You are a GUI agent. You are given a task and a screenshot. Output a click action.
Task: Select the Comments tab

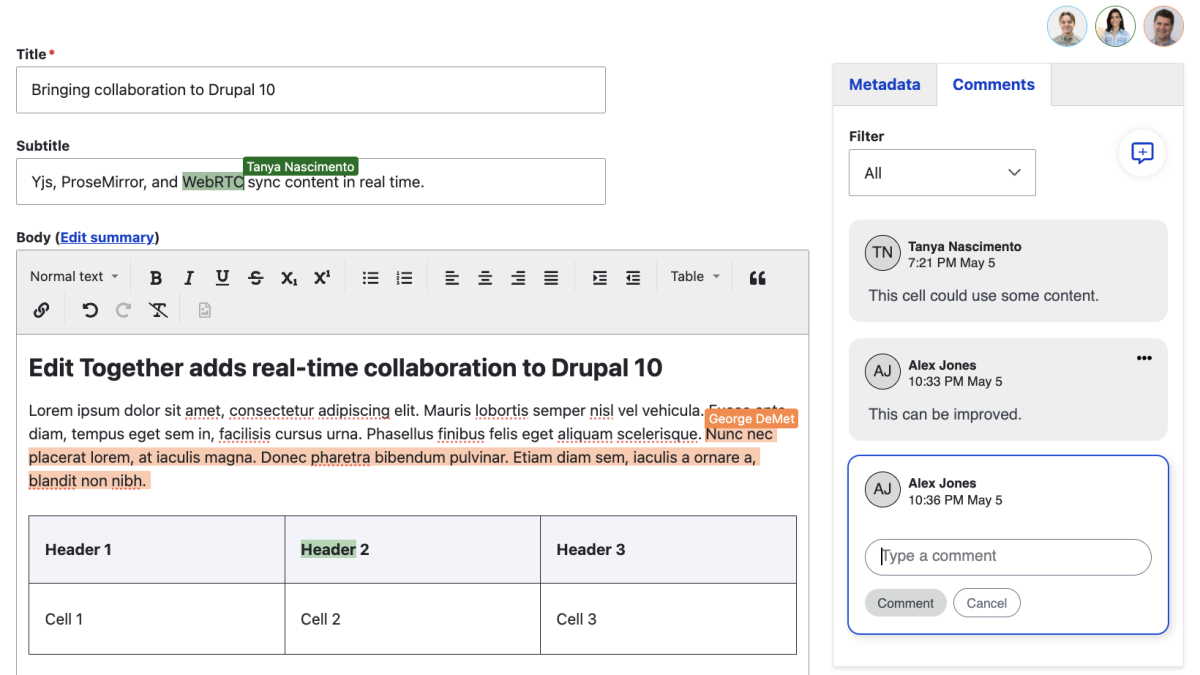click(x=993, y=85)
